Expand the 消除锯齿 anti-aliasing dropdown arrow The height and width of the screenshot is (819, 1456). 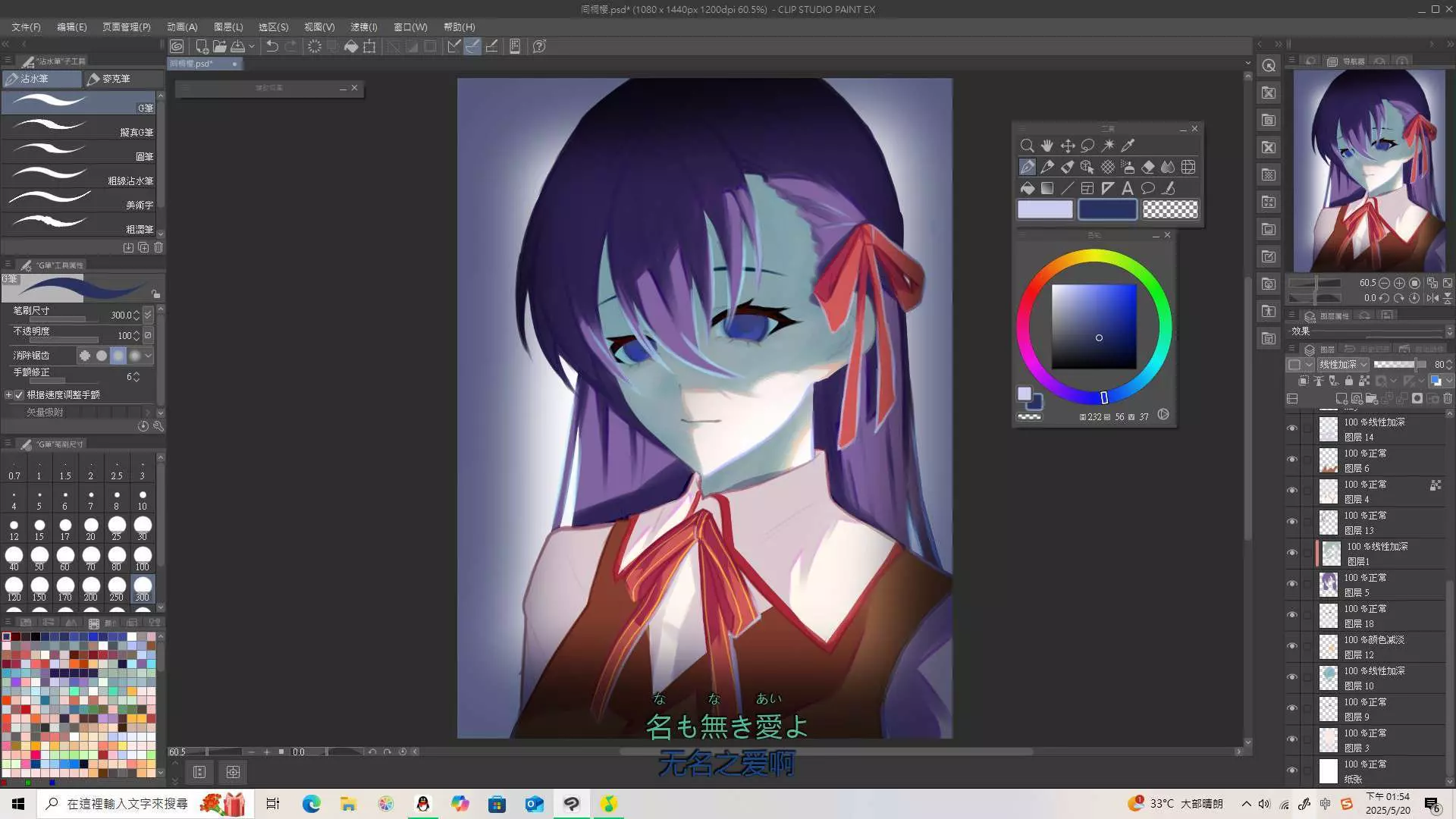point(149,356)
